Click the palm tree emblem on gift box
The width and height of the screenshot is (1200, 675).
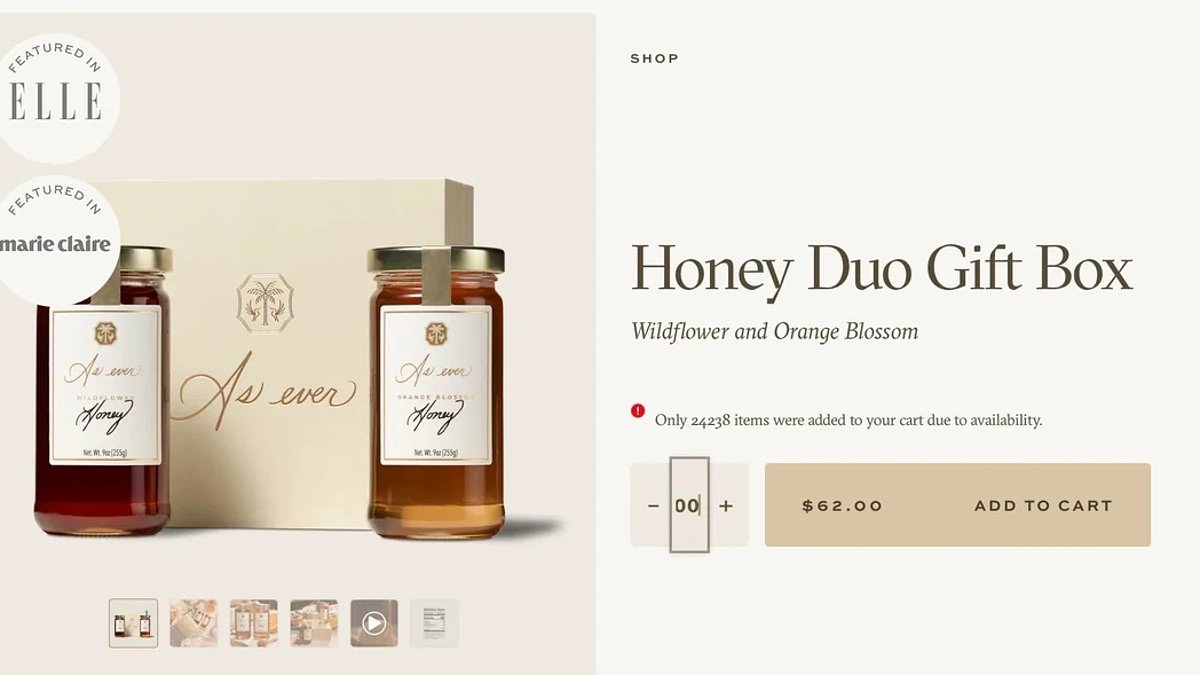pos(265,304)
